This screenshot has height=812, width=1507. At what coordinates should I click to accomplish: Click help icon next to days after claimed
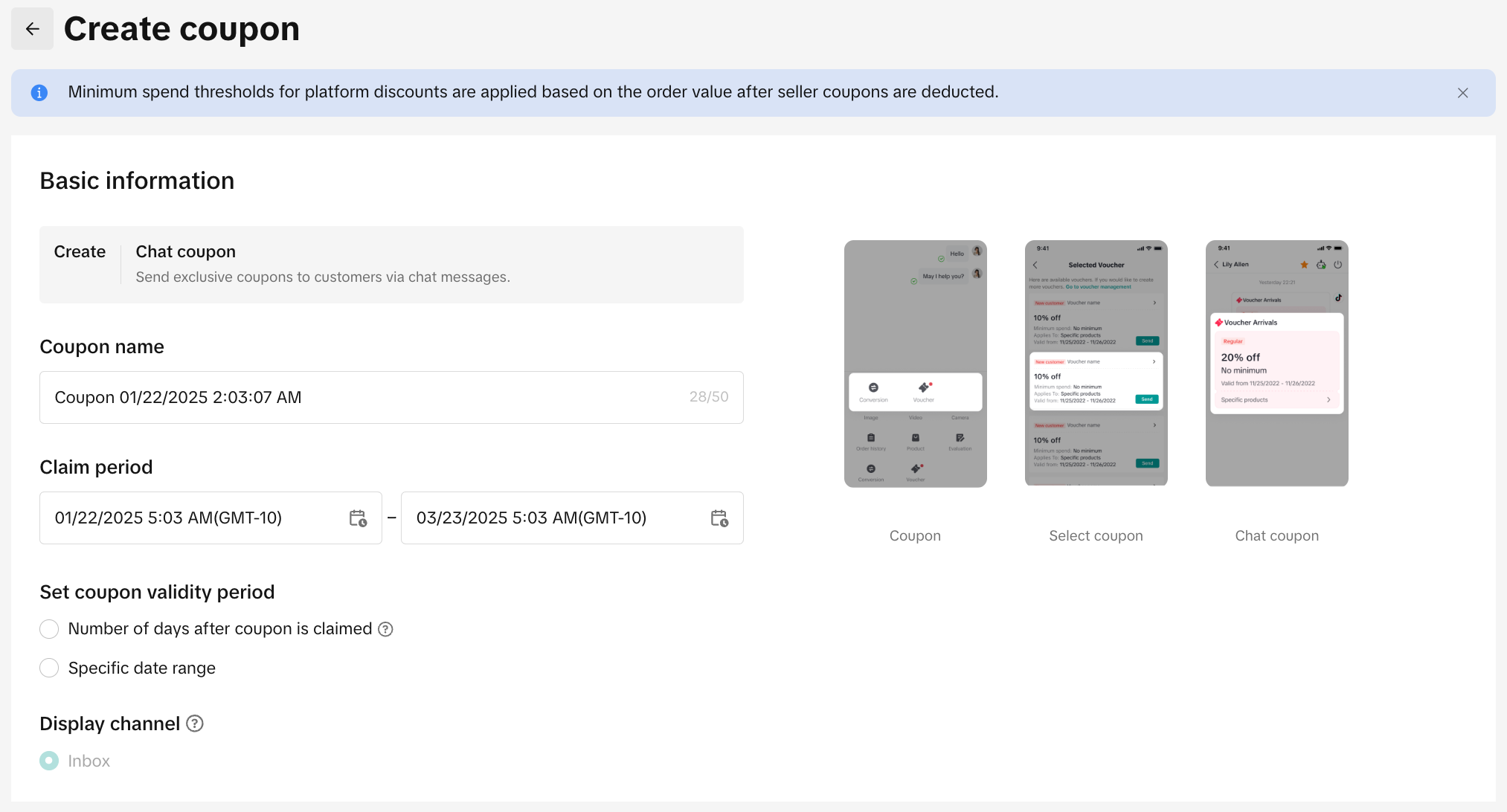coord(385,629)
